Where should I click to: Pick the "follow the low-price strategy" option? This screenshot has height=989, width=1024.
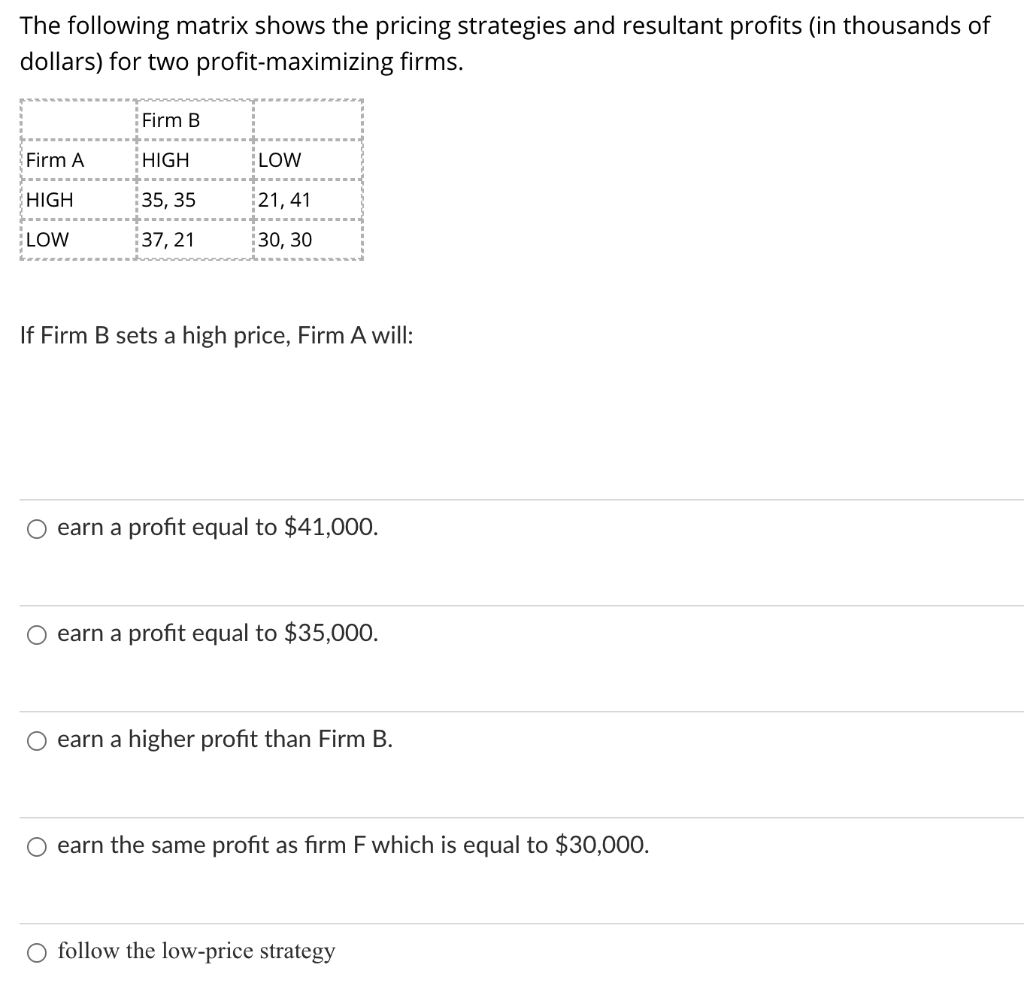37,952
